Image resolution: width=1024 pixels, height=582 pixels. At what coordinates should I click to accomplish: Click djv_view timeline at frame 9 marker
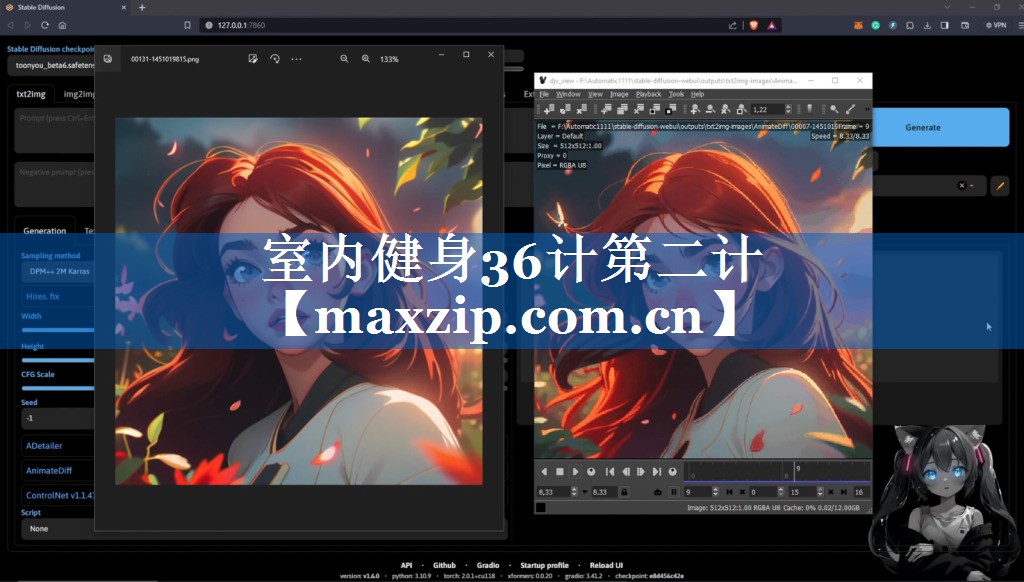coord(795,472)
